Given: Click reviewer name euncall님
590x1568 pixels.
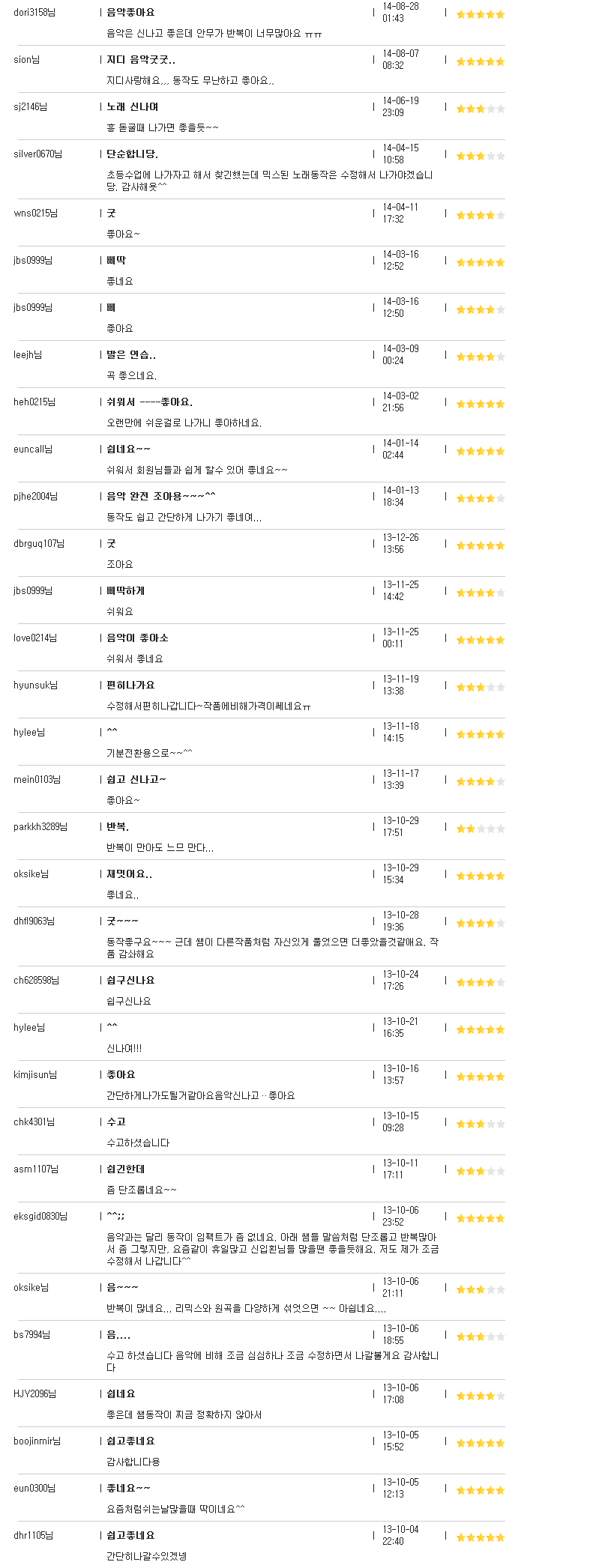Looking at the screenshot, I should tap(33, 449).
